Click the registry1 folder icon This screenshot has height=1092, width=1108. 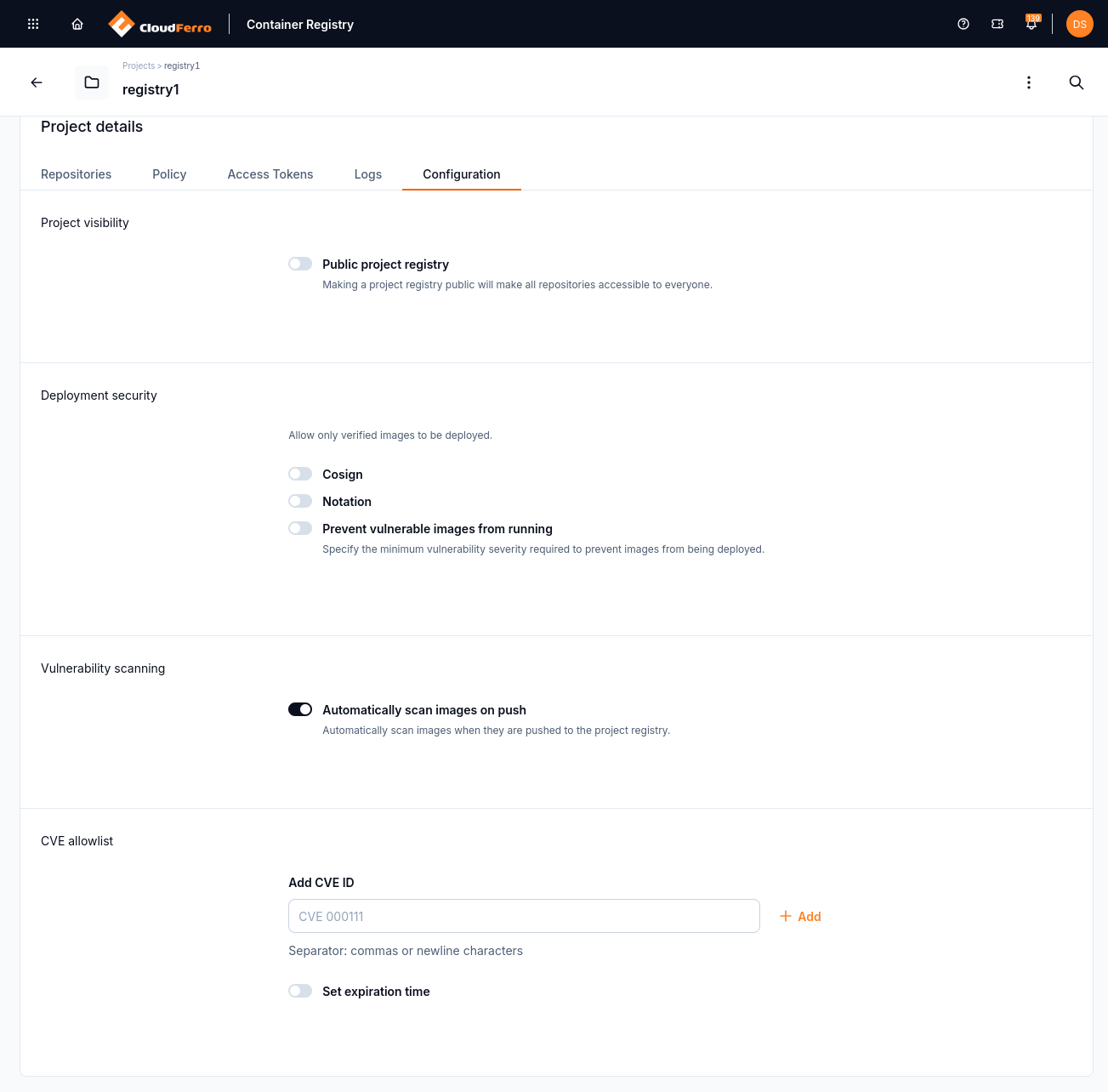(x=92, y=82)
